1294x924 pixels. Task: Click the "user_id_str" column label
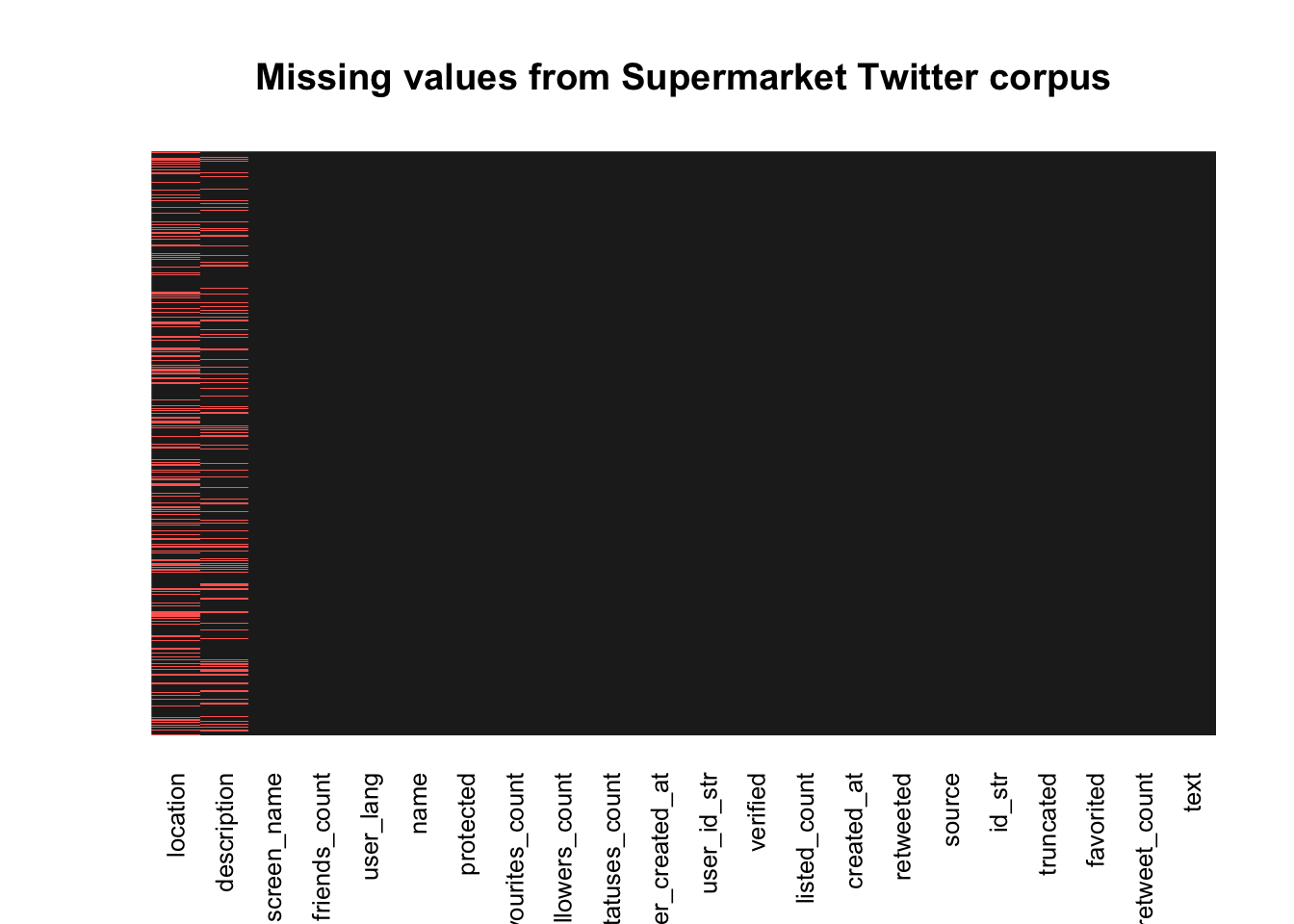pyautogui.click(x=711, y=833)
